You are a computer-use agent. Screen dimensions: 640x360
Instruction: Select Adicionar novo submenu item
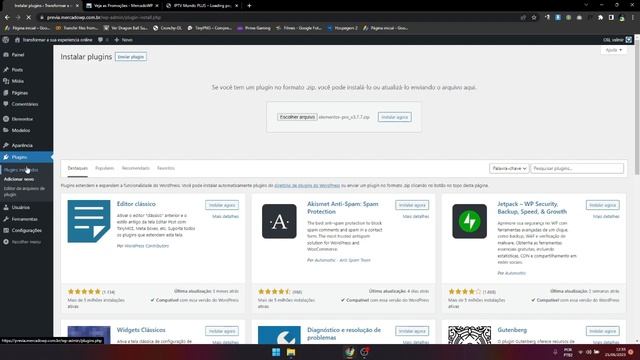click(19, 179)
